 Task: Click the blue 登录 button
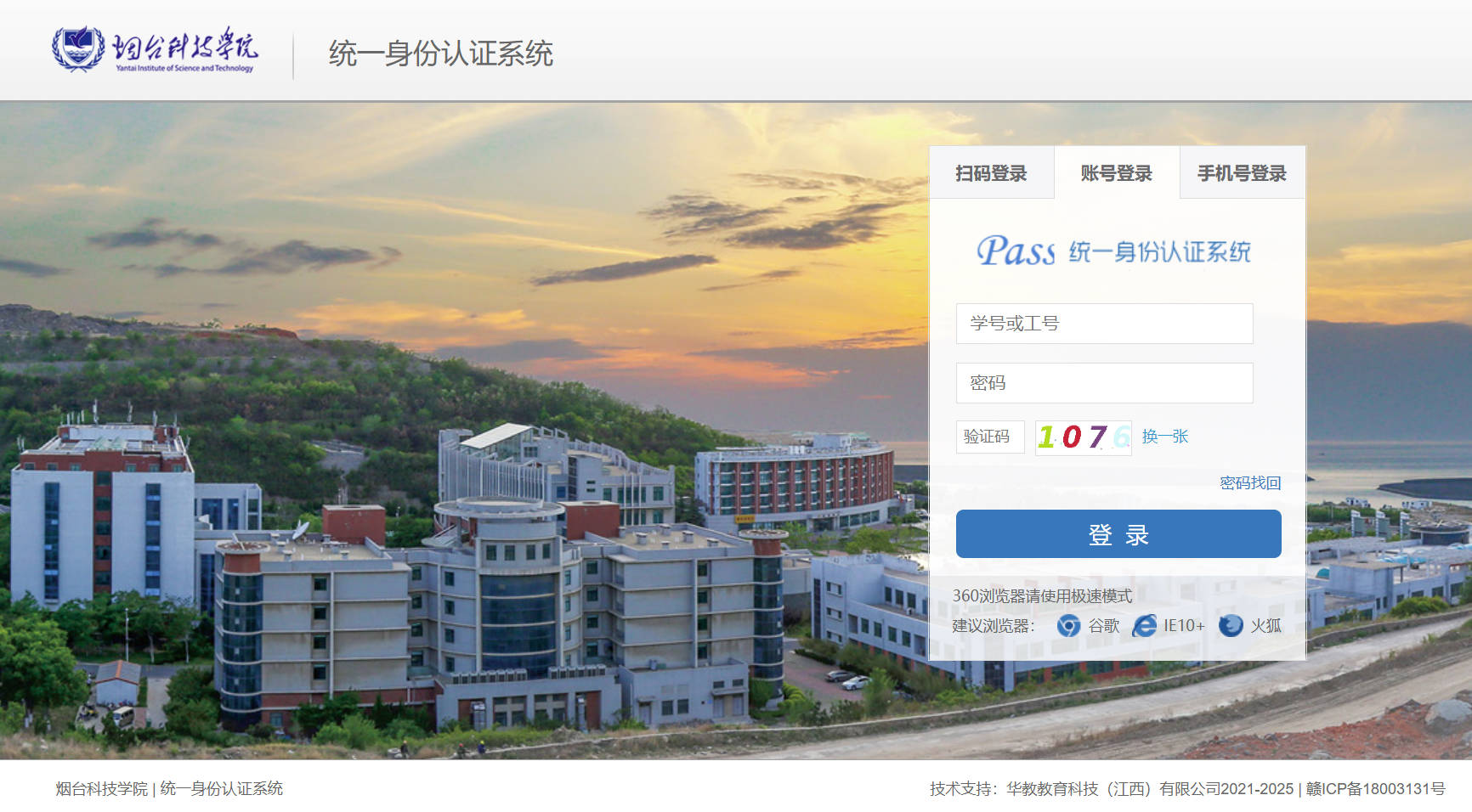(1118, 534)
